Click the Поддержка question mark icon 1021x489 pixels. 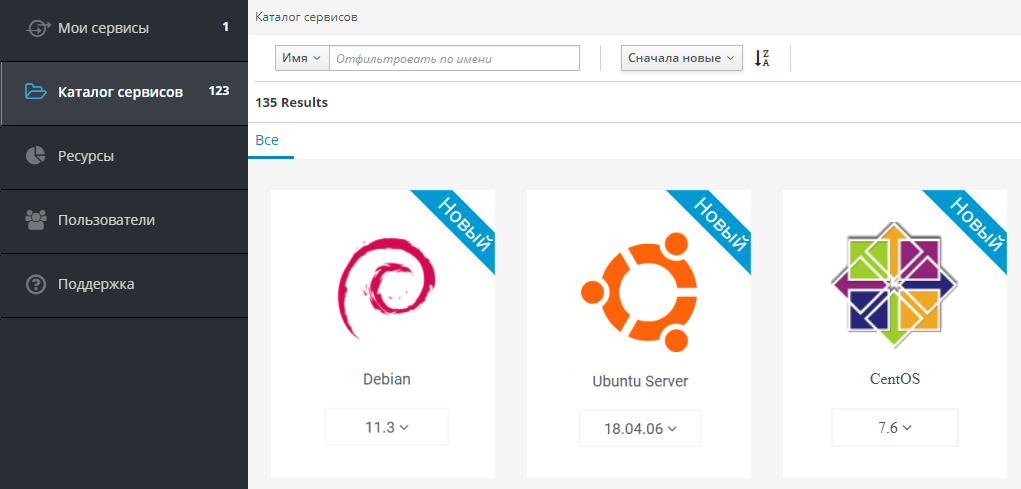(x=36, y=284)
